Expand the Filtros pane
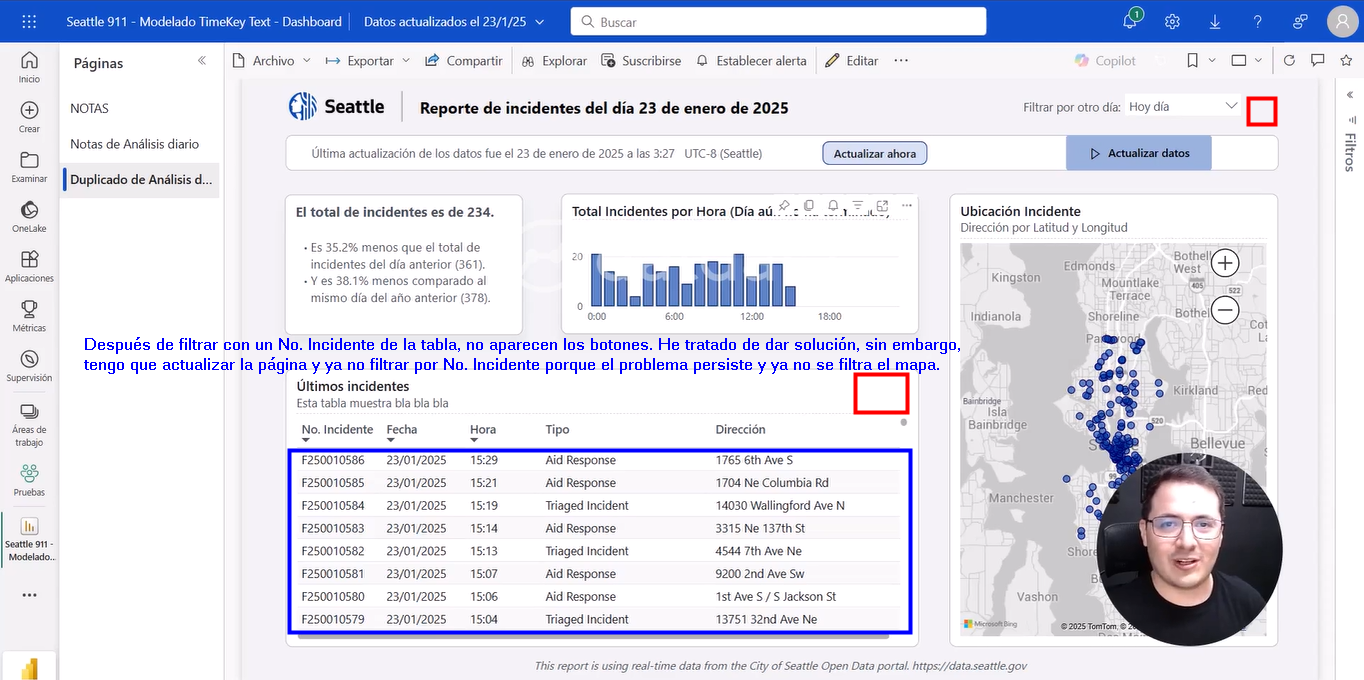The image size is (1364, 680). coord(1350,95)
